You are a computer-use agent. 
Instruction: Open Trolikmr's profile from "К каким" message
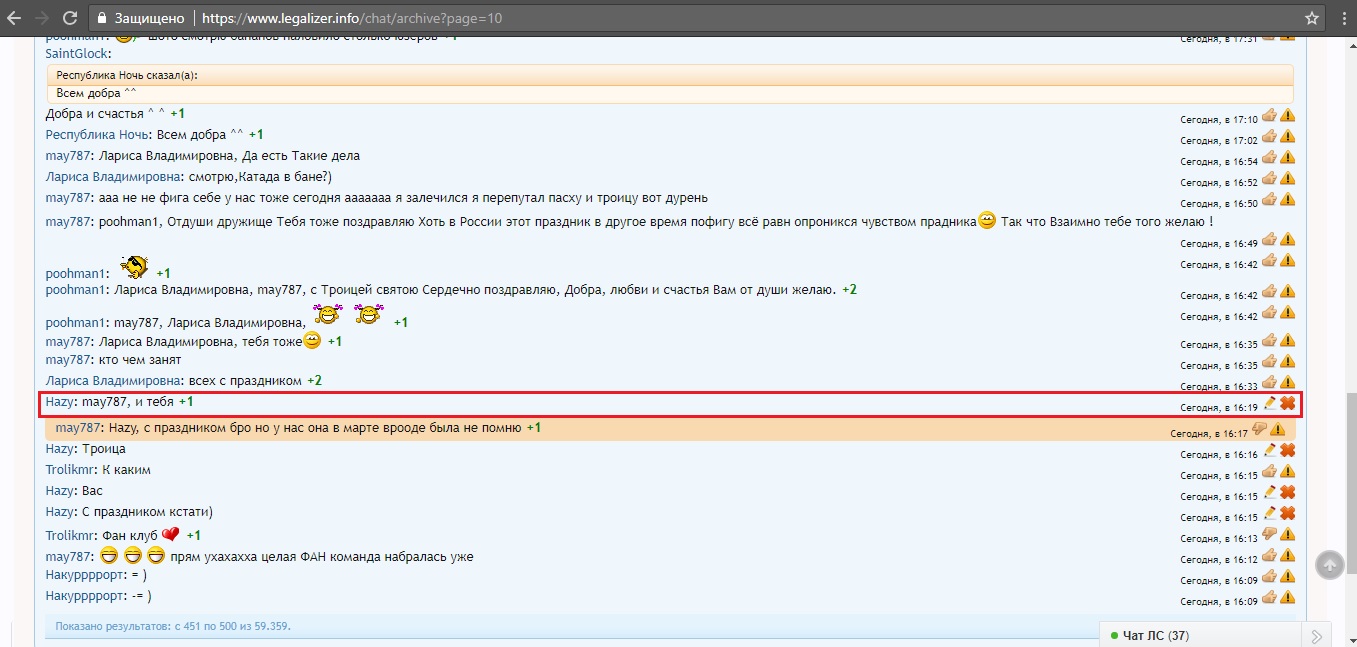71,470
